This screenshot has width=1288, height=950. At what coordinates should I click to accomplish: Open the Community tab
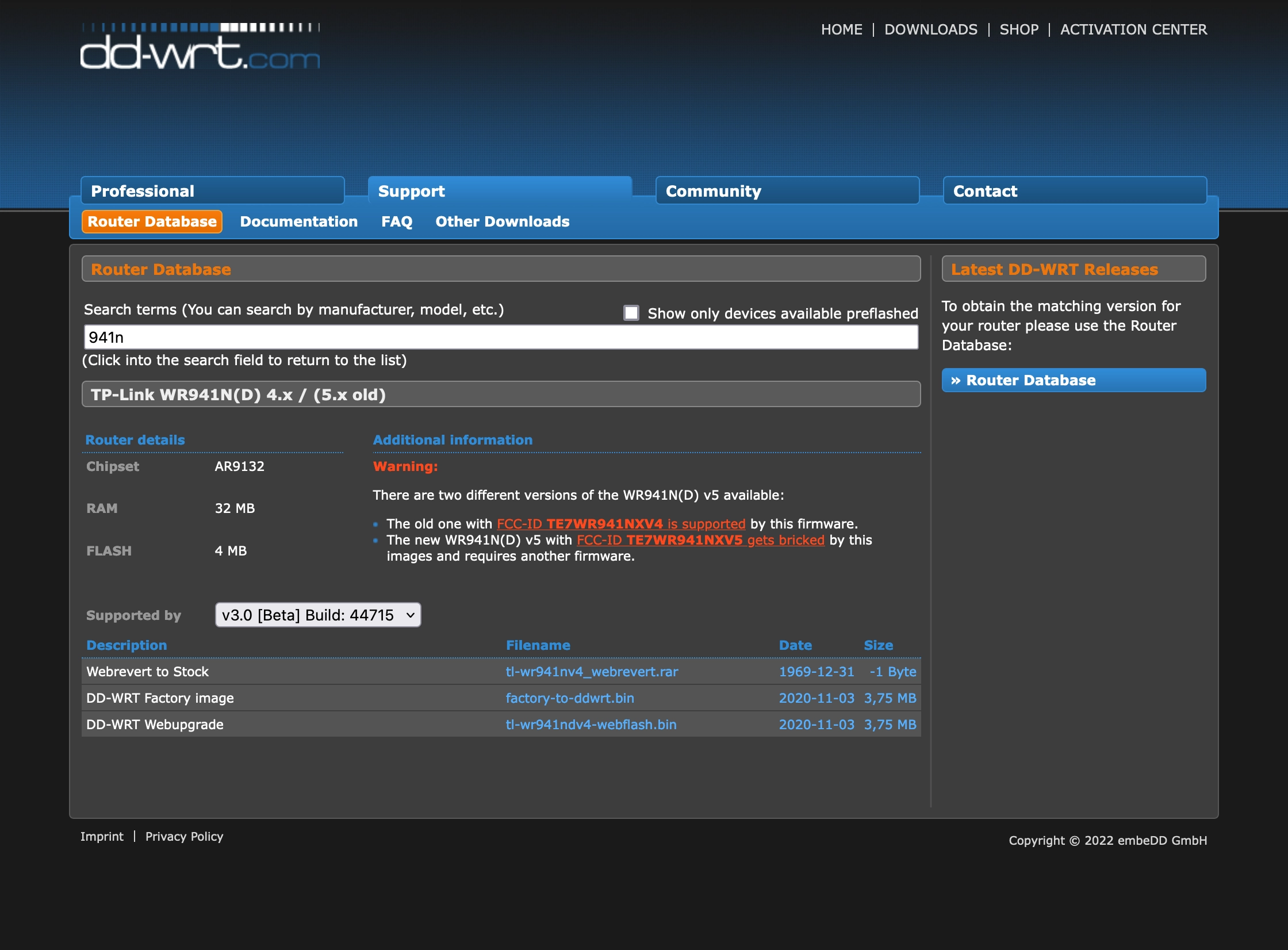(x=787, y=191)
